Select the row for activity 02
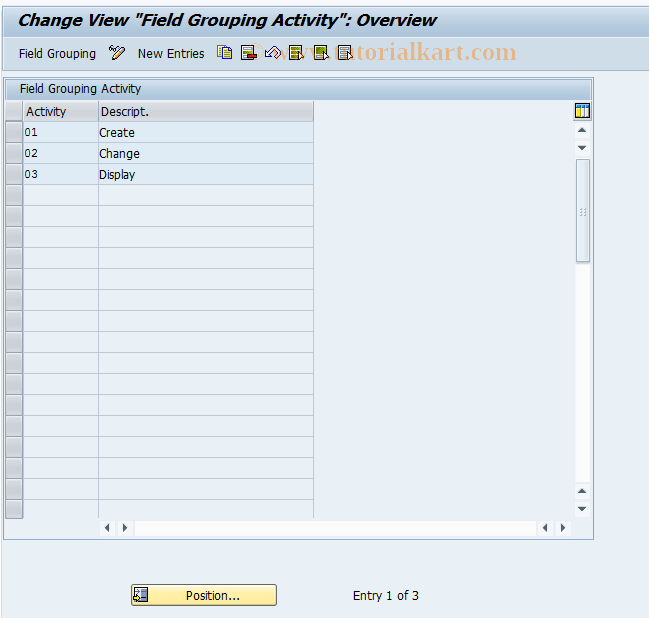The width and height of the screenshot is (649, 618). (14, 154)
